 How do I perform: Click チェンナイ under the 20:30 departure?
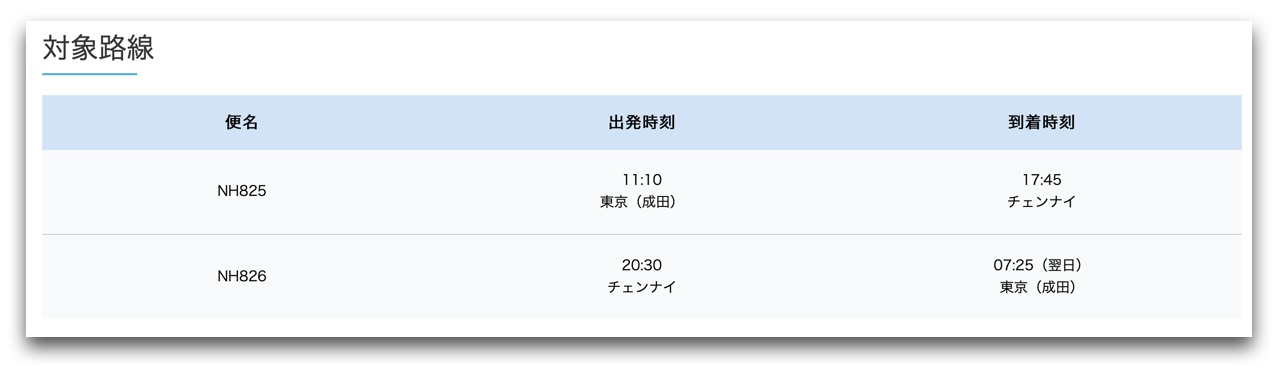pos(642,287)
